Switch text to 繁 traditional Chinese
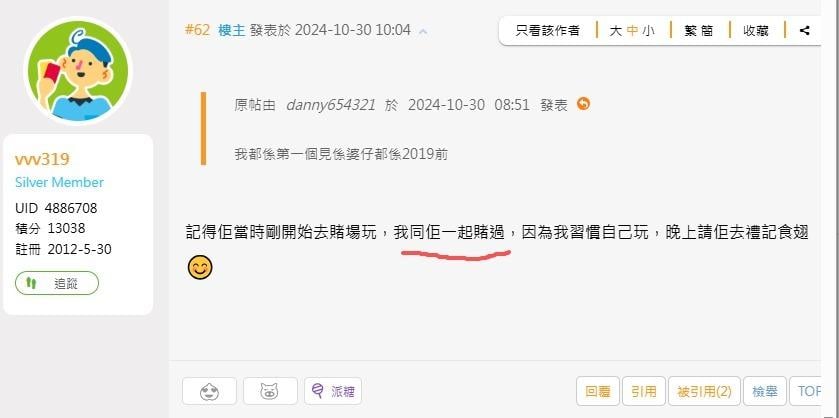 (x=690, y=31)
